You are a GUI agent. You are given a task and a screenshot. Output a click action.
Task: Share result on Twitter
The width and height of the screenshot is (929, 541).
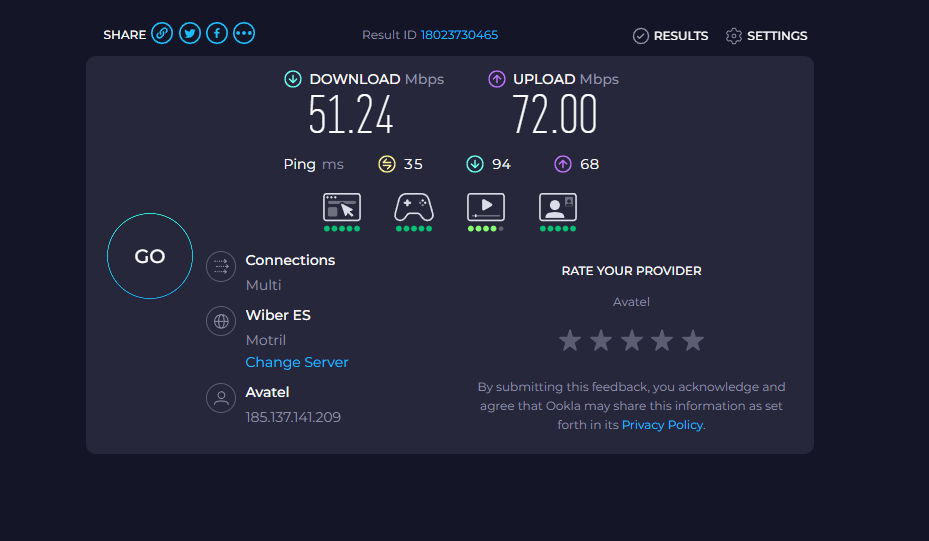[x=189, y=34]
